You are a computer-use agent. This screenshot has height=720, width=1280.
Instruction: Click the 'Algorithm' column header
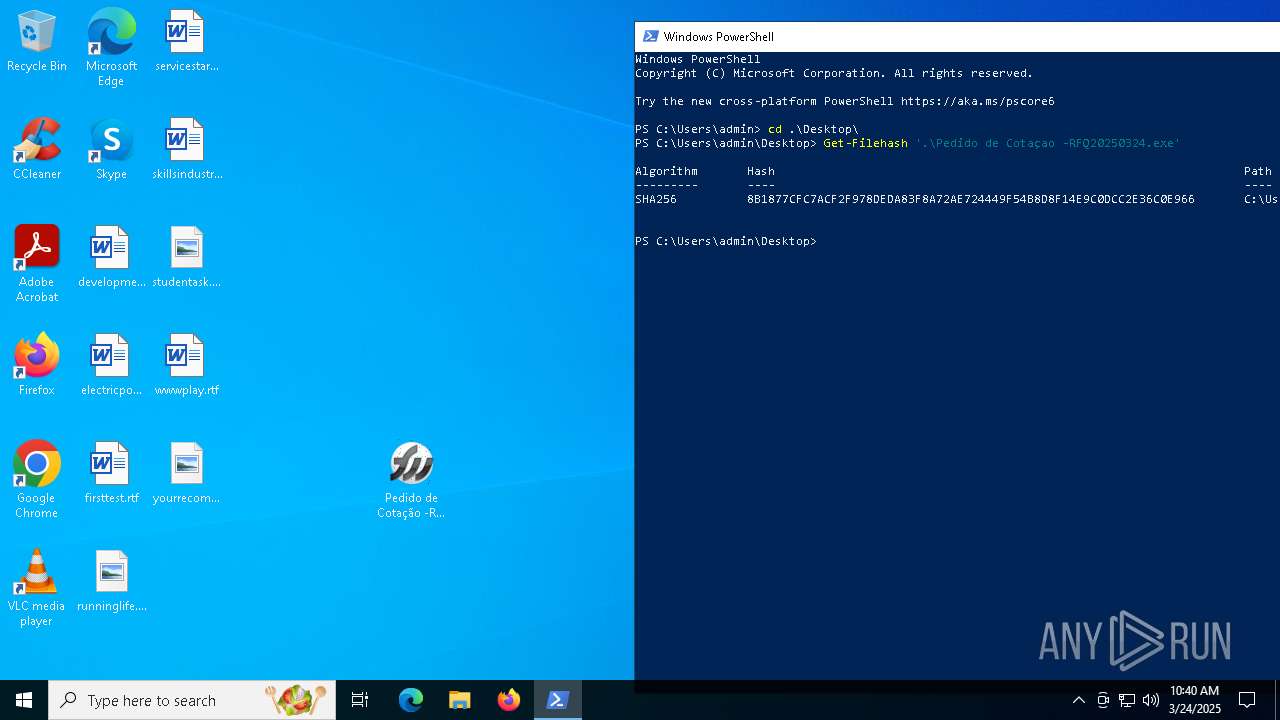(x=666, y=171)
